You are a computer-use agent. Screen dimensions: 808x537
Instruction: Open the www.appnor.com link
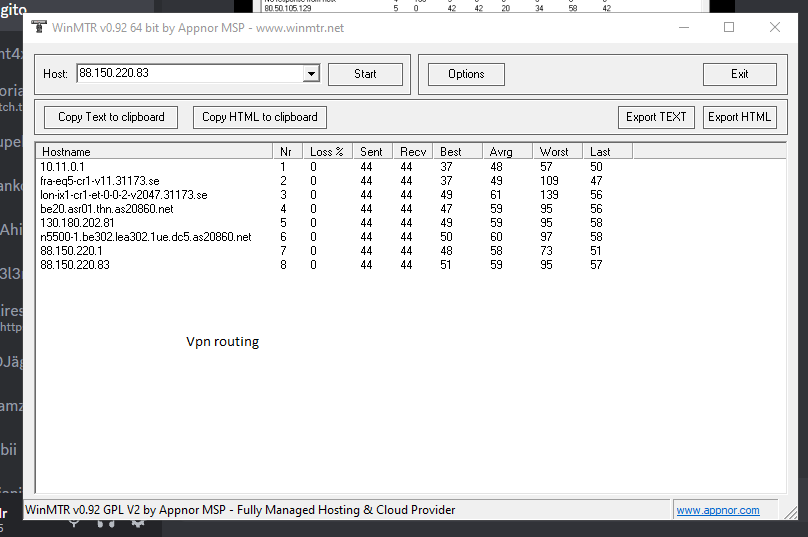(717, 510)
